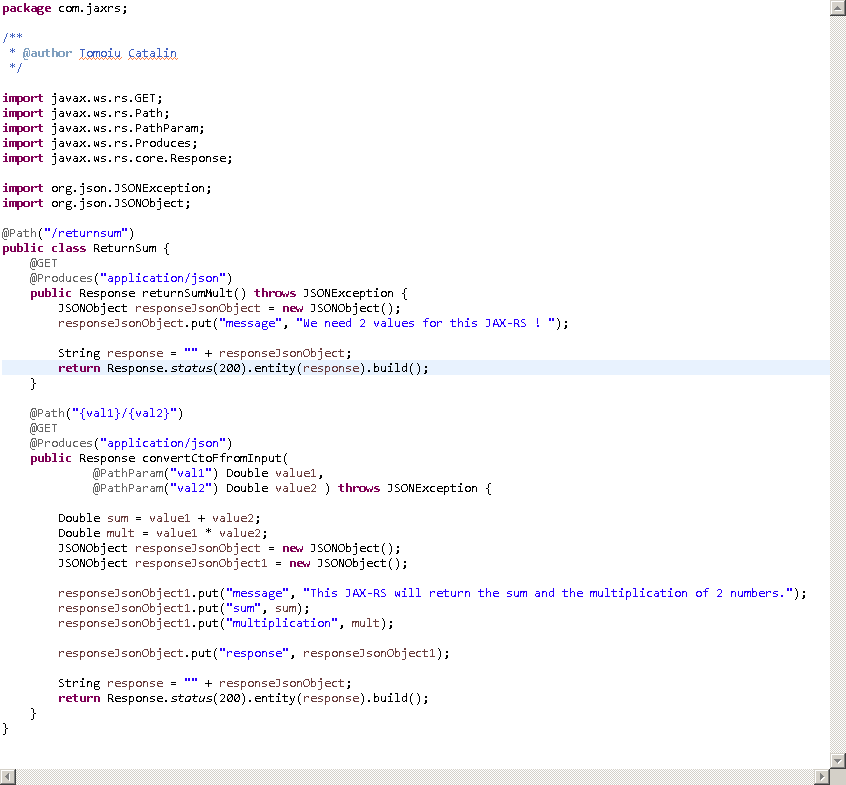Click the 'This JAX-RS will return' string

point(548,593)
